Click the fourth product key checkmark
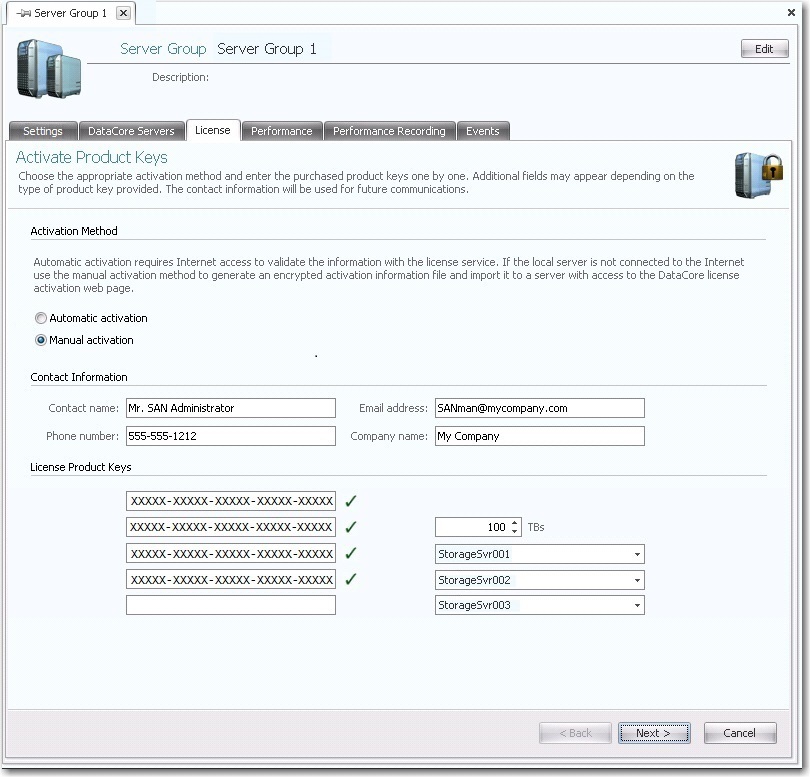The image size is (810, 777). point(350,579)
